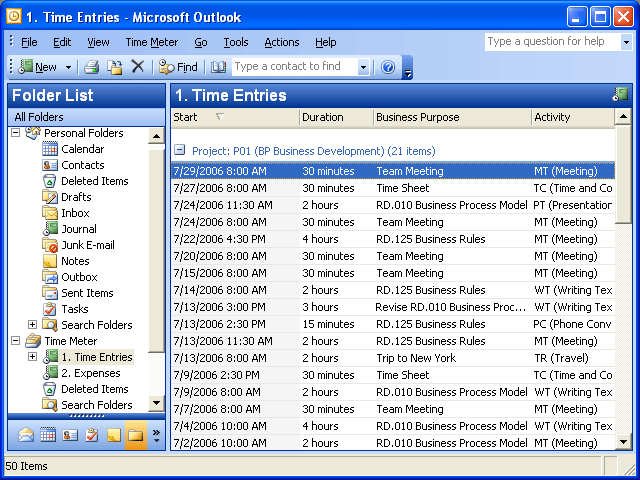The image size is (640, 480).
Task: Select the Inbox folder icon
Action: pyautogui.click(x=50, y=213)
